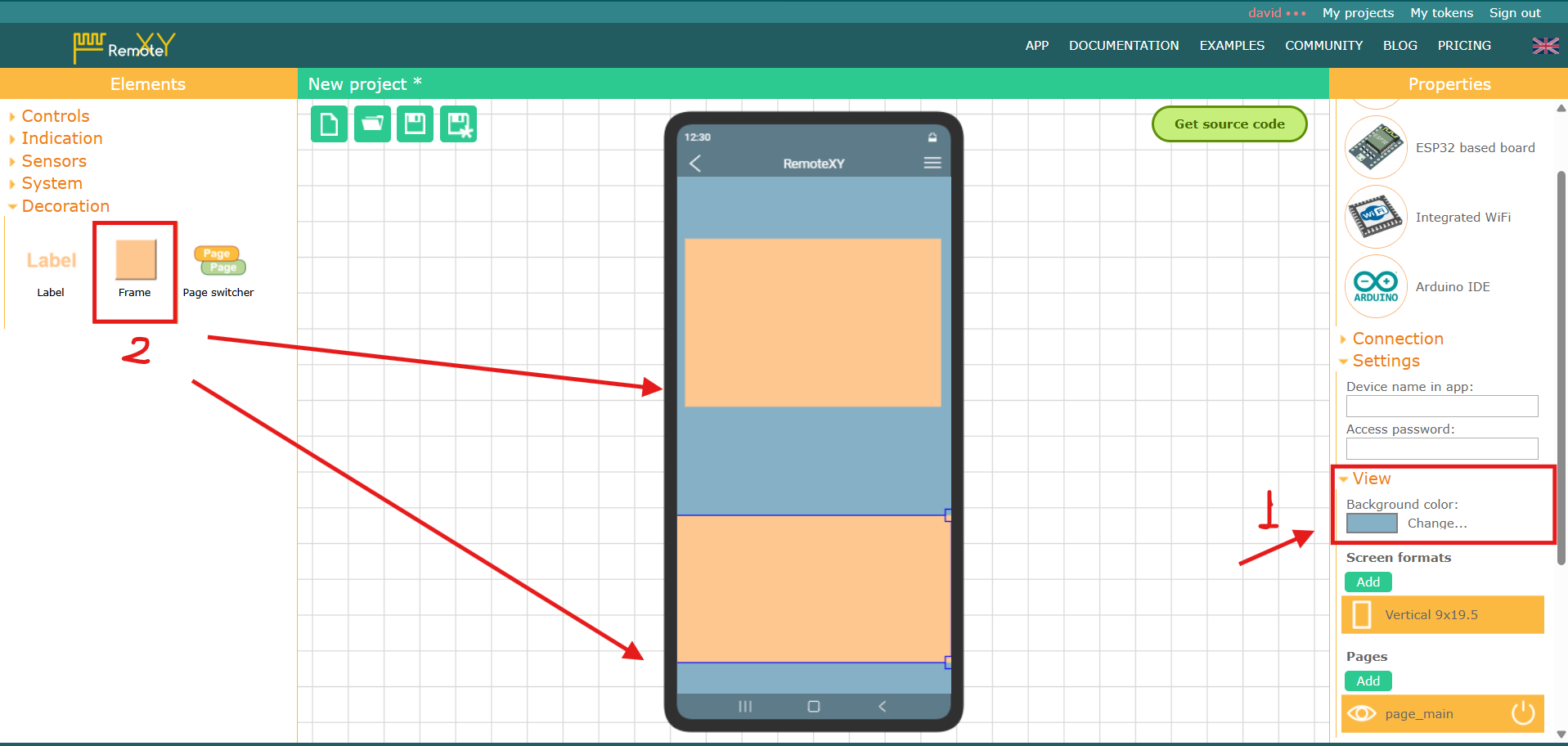This screenshot has width=1568, height=746.
Task: Add a new page
Action: tap(1368, 681)
